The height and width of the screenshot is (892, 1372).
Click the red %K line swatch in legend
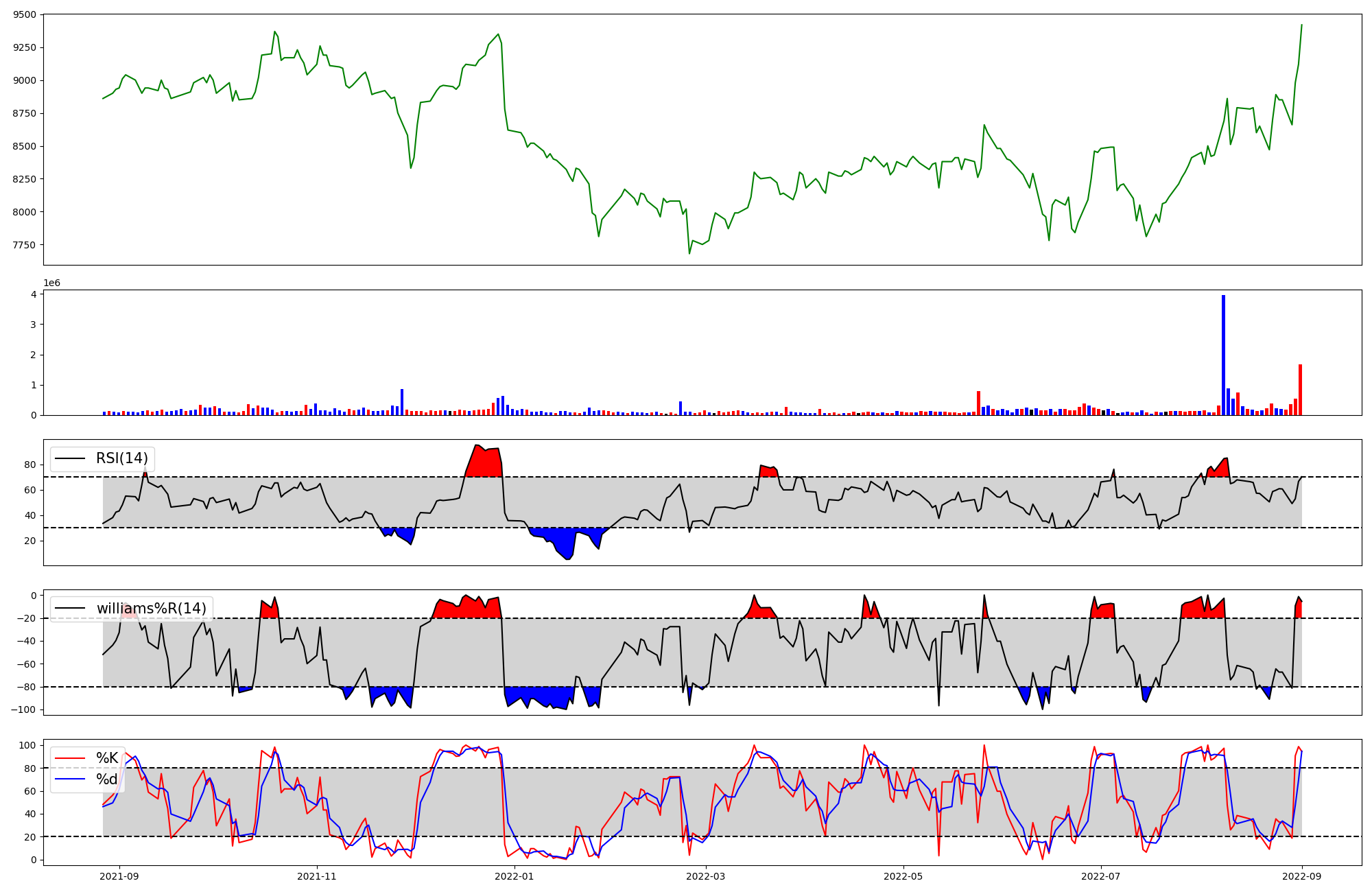point(70,758)
